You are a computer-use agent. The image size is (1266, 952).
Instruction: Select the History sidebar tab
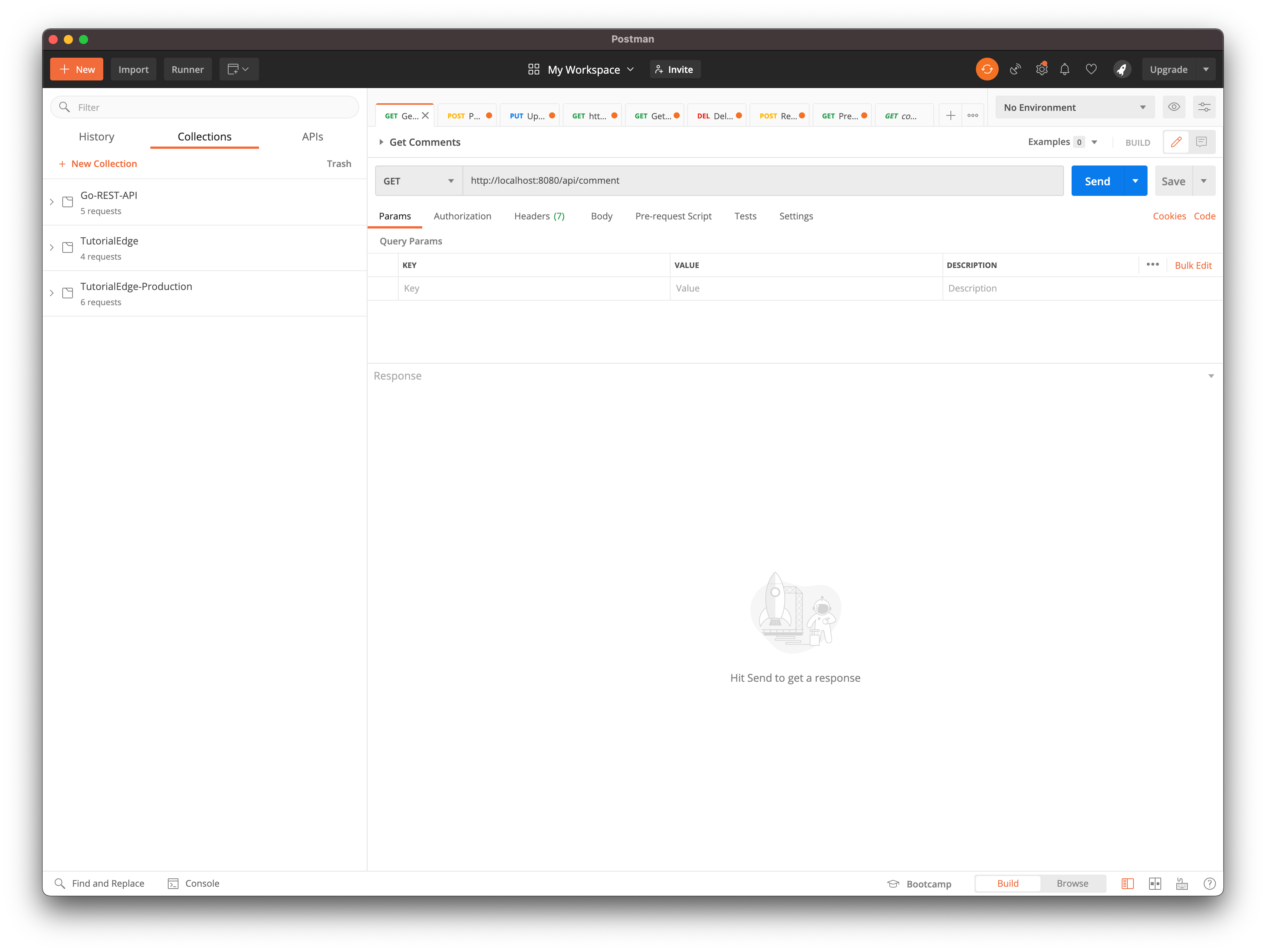[96, 136]
